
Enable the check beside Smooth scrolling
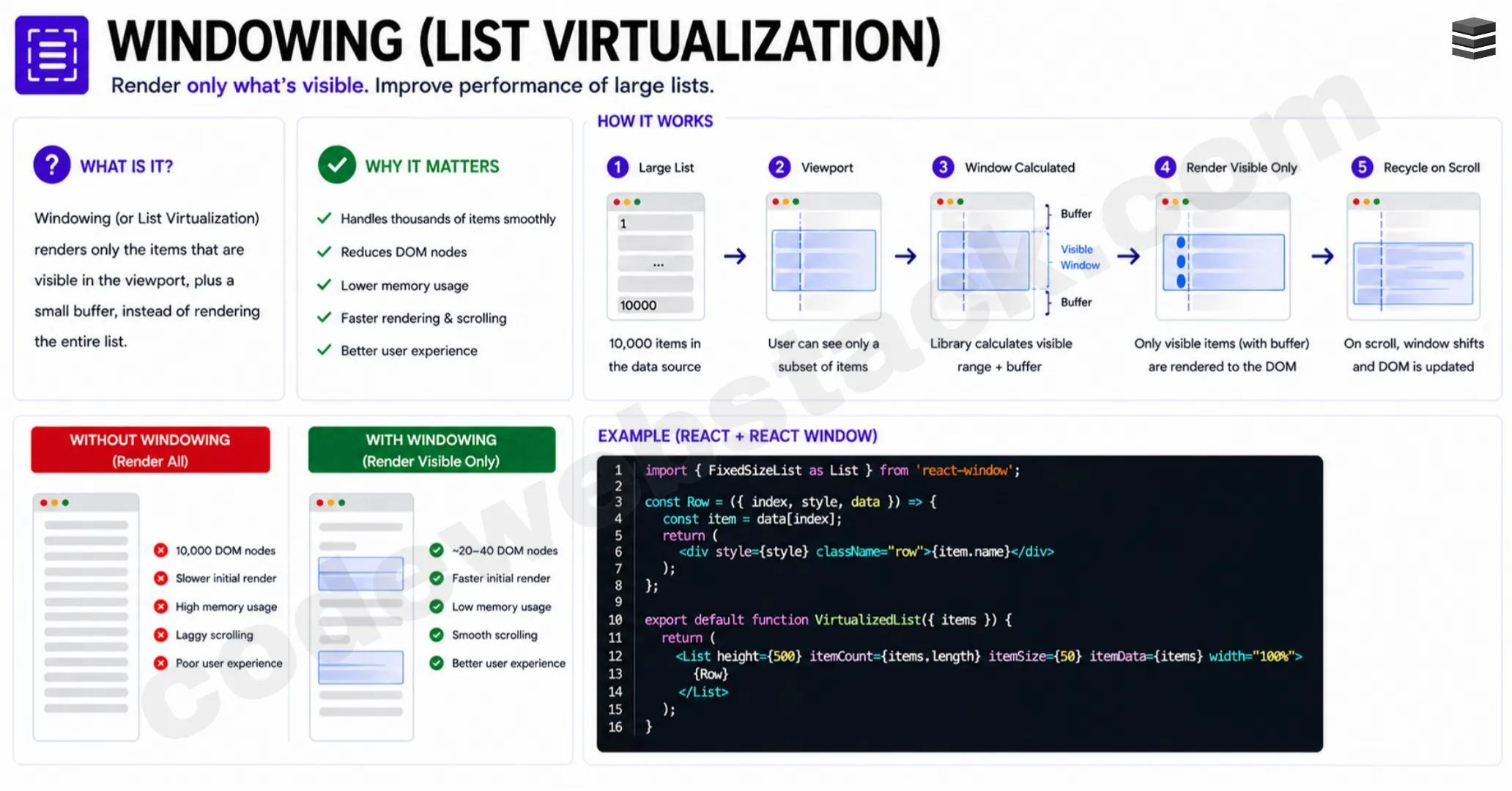437,634
